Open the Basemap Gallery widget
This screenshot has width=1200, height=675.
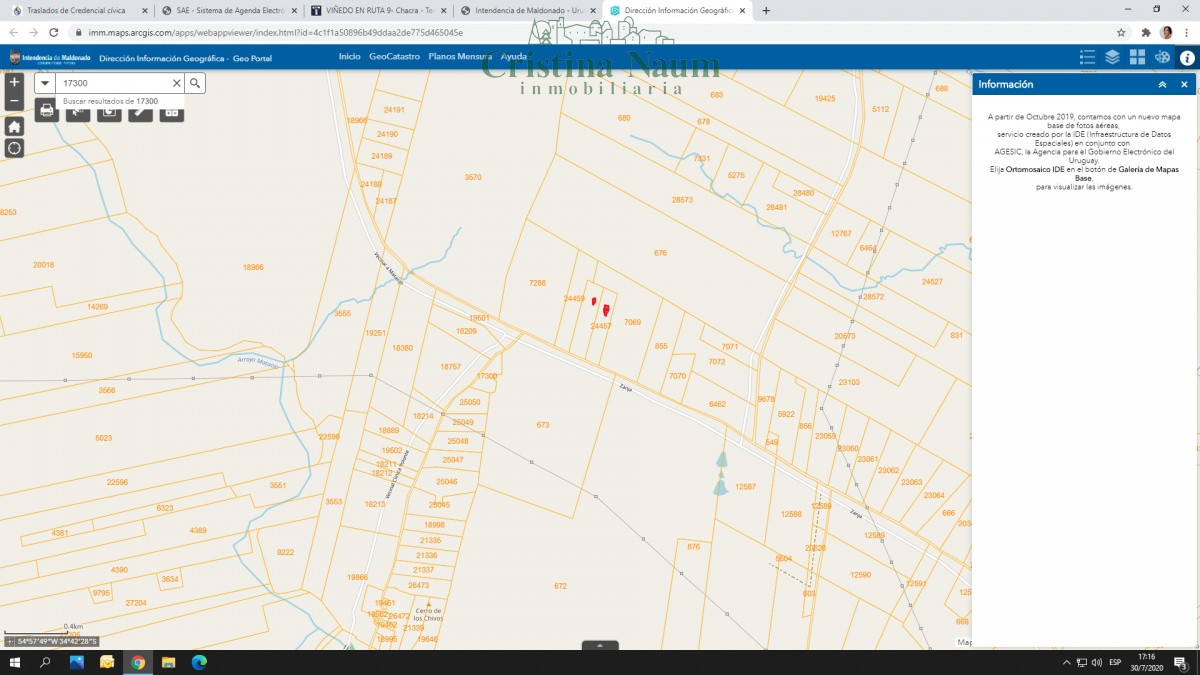click(x=1138, y=57)
